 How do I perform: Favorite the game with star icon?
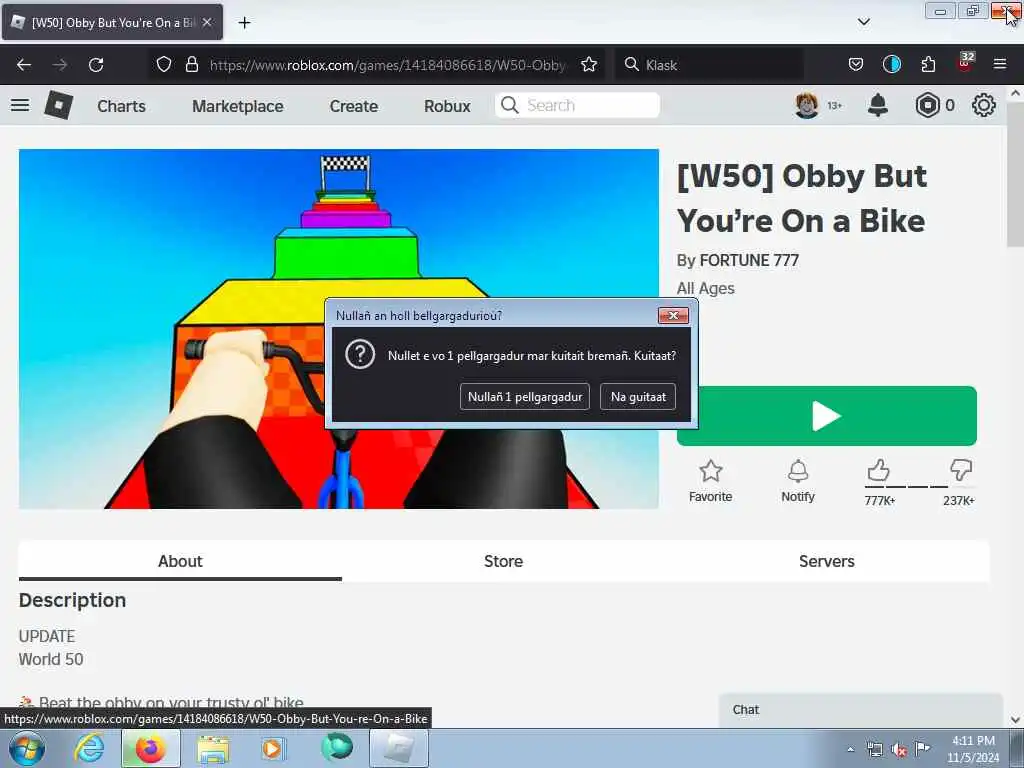click(x=711, y=481)
